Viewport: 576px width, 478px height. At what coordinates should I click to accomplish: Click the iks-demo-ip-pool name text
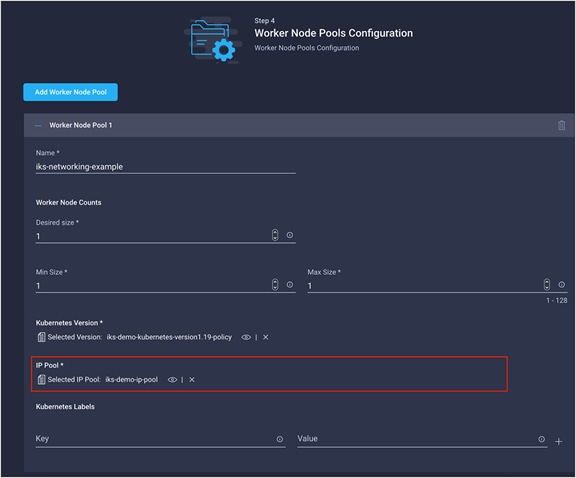click(132, 380)
